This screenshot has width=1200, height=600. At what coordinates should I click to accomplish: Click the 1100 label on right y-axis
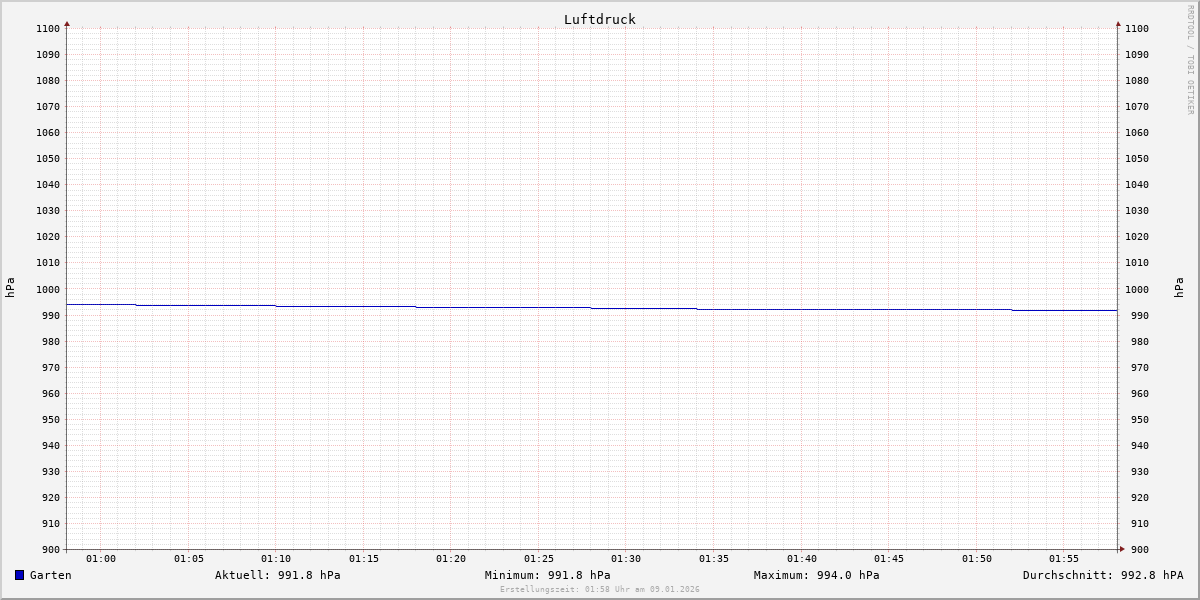1137,29
